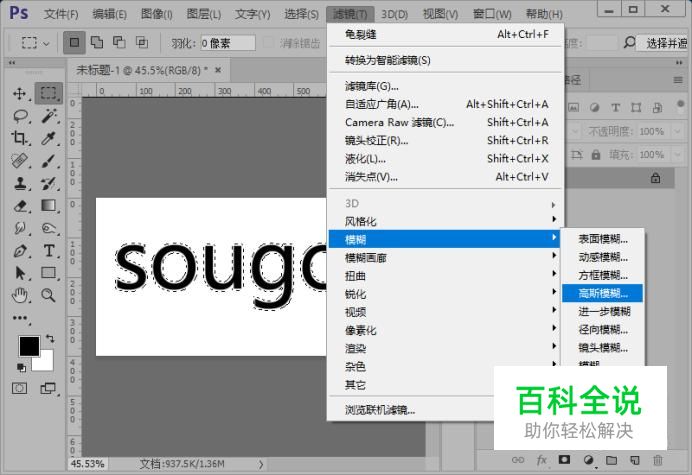Select the Rectangle shape tool

(49, 273)
